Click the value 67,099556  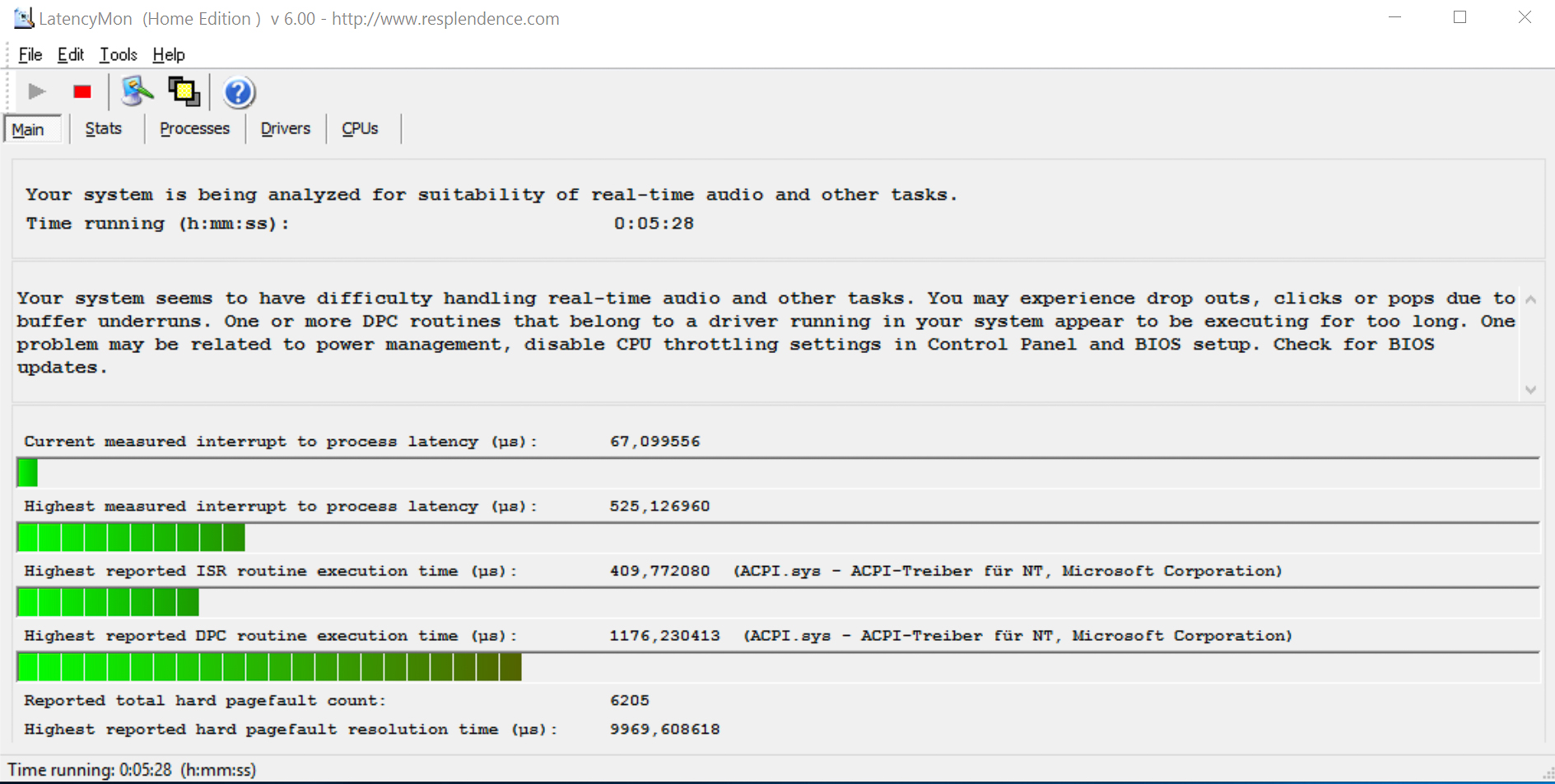coord(655,442)
